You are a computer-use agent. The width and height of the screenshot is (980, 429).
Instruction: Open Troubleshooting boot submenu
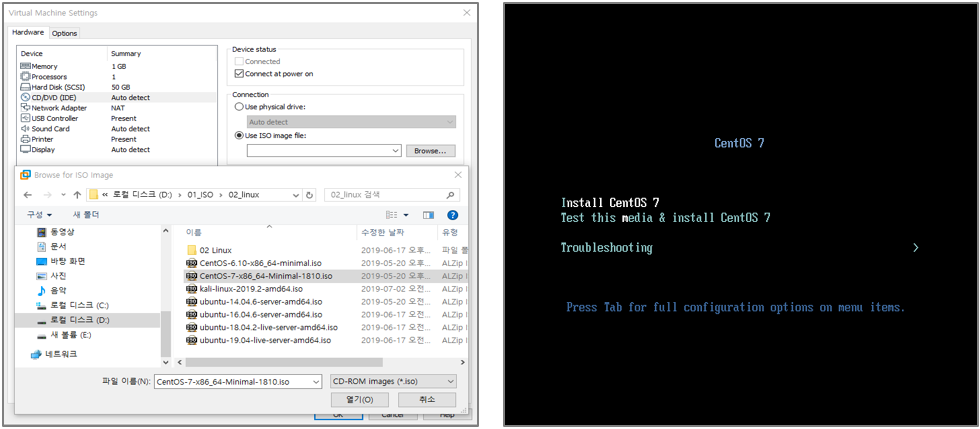pos(606,248)
